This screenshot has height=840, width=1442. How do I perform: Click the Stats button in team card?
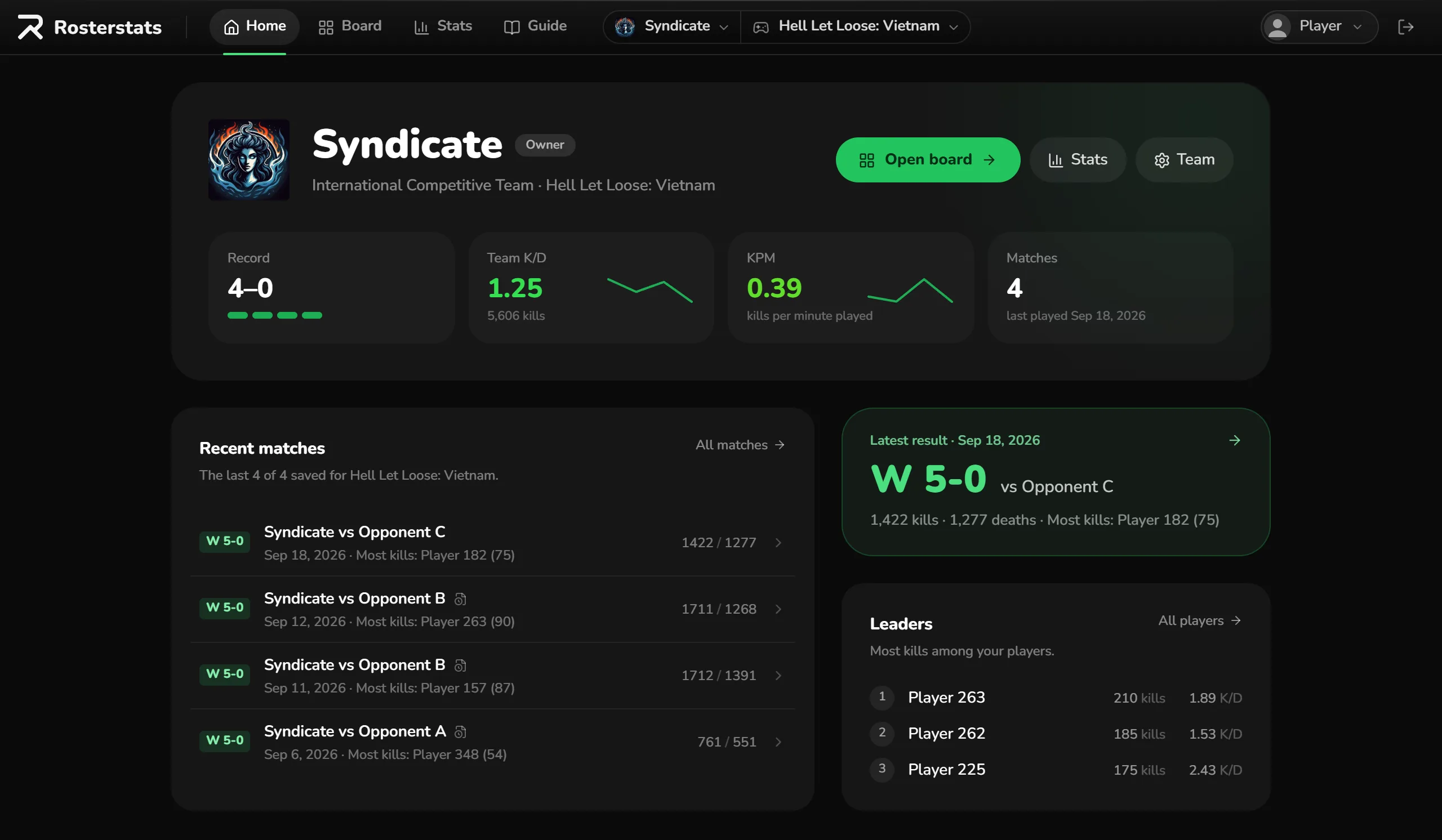tap(1078, 159)
